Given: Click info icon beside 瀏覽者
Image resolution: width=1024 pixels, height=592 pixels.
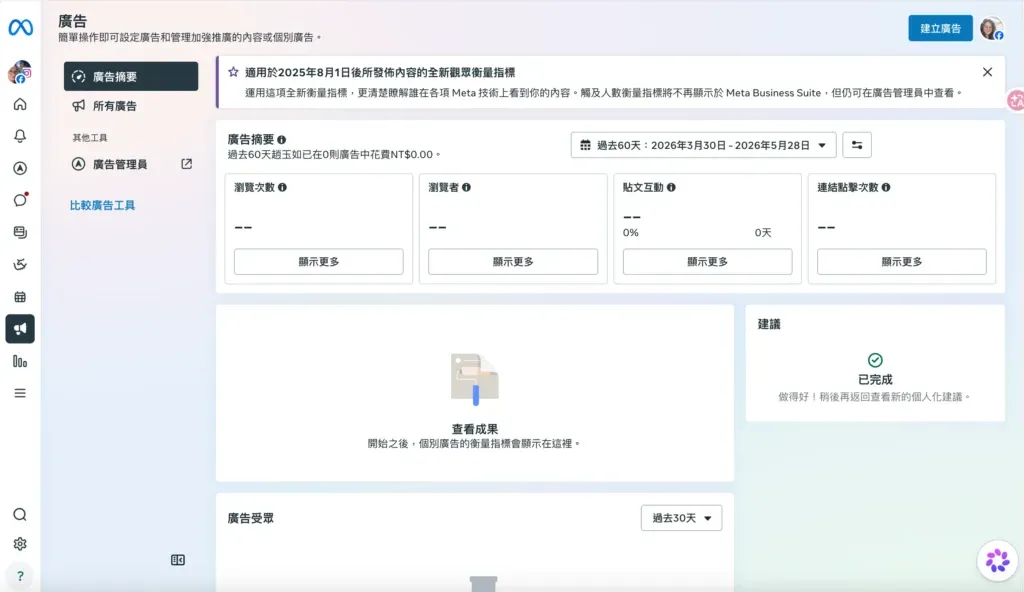Looking at the screenshot, I should [x=466, y=188].
